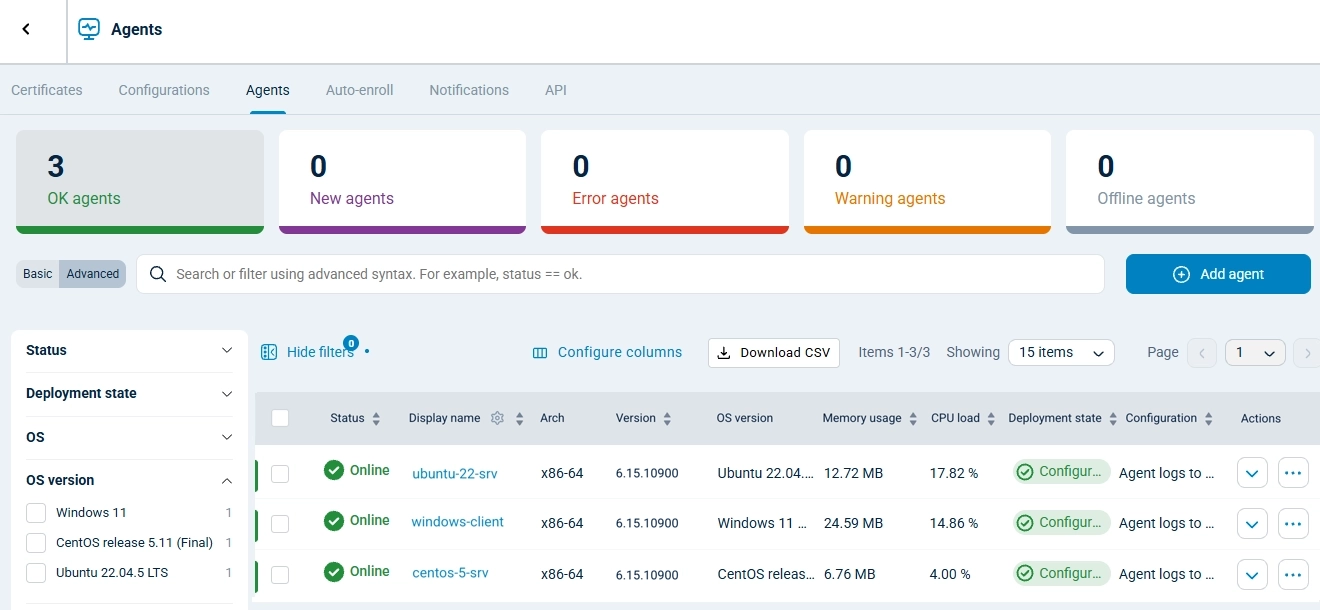This screenshot has height=610, width=1320.
Task: Sort by Display name column arrows
Action: 520,419
